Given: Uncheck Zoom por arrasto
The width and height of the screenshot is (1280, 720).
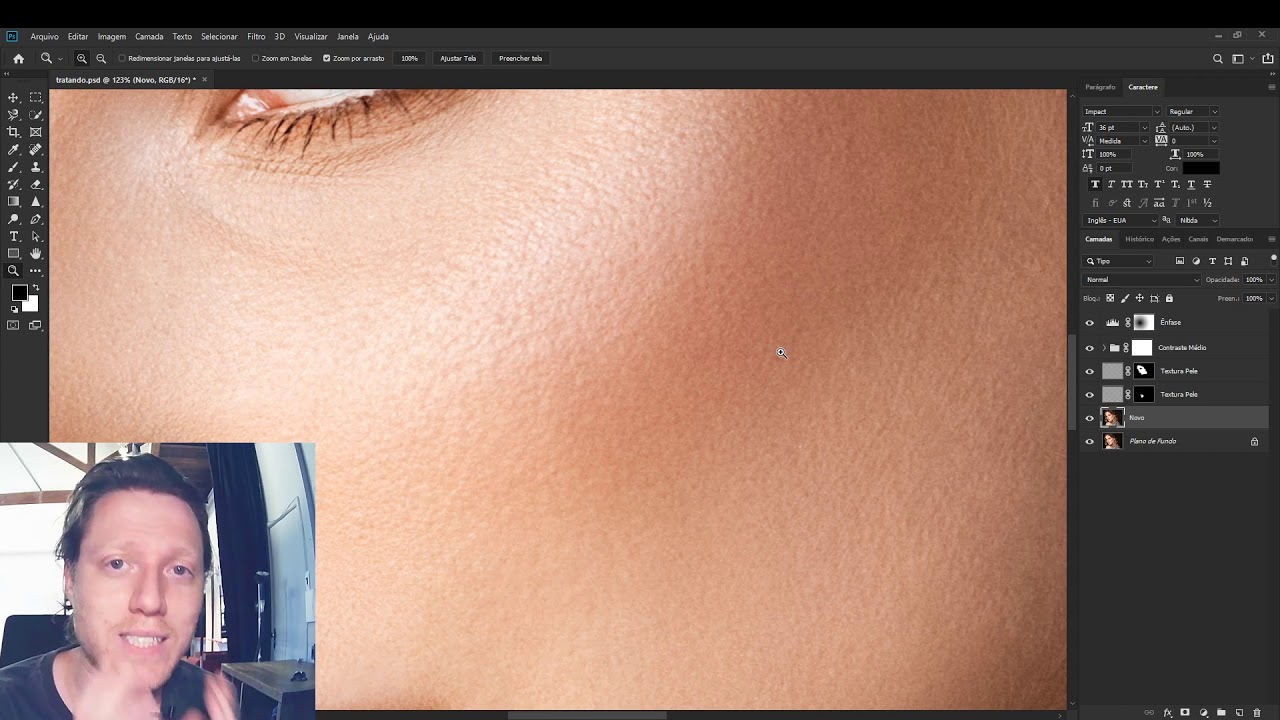Looking at the screenshot, I should coord(326,58).
